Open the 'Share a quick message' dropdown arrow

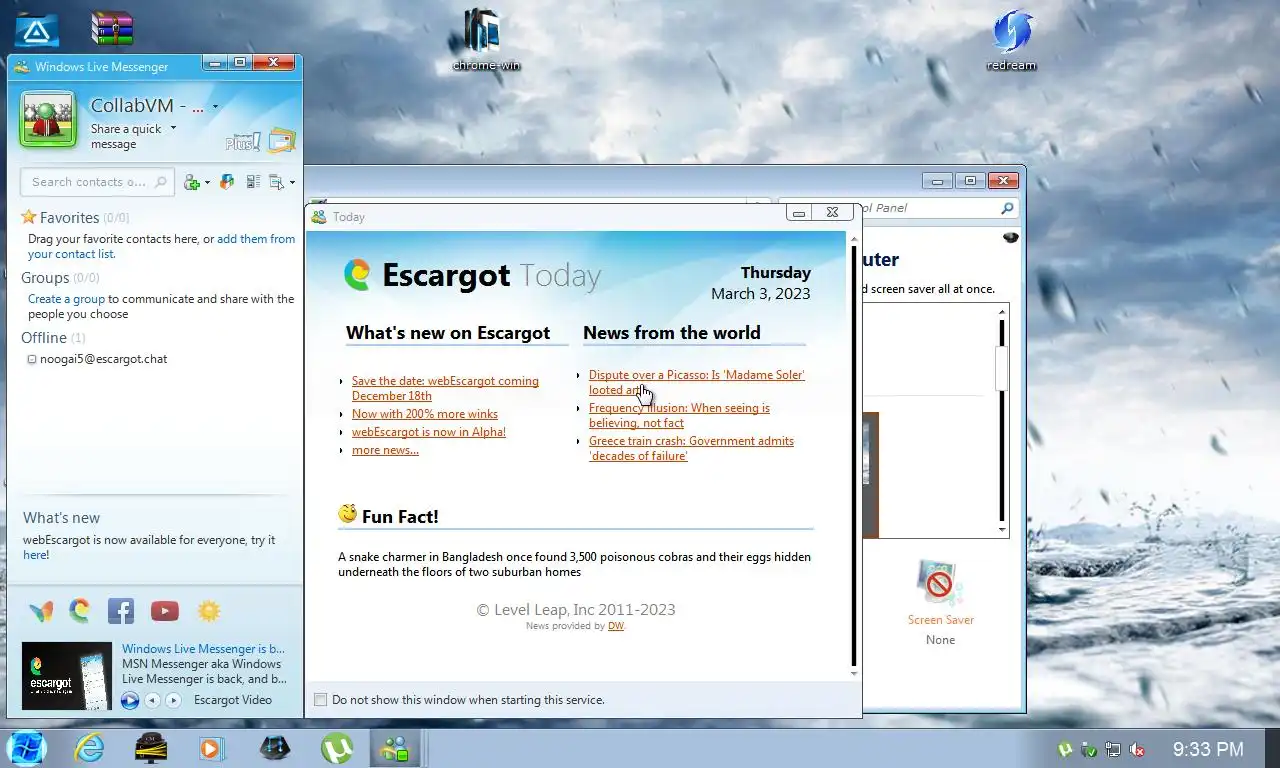[x=173, y=128]
